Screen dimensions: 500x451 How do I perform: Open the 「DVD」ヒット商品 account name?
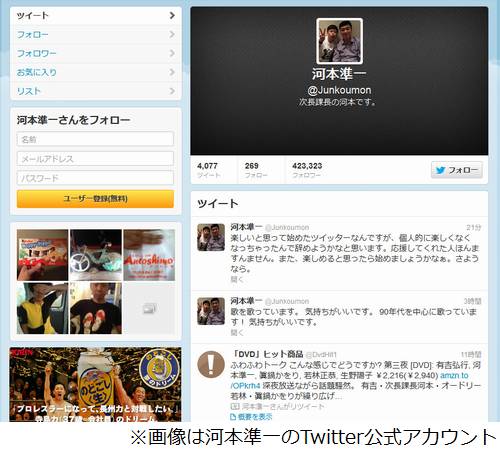[267, 354]
